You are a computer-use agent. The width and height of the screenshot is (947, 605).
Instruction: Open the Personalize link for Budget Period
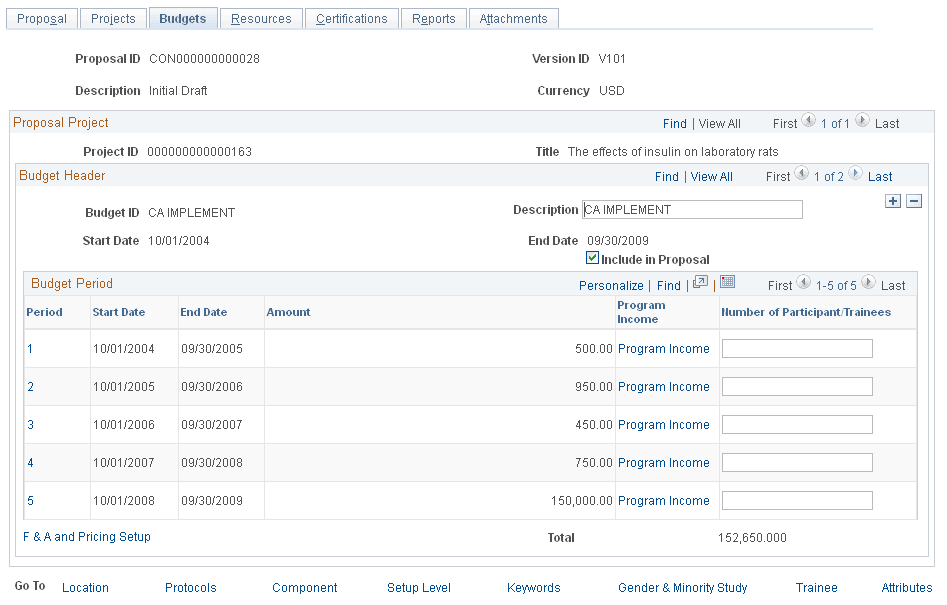coord(611,284)
